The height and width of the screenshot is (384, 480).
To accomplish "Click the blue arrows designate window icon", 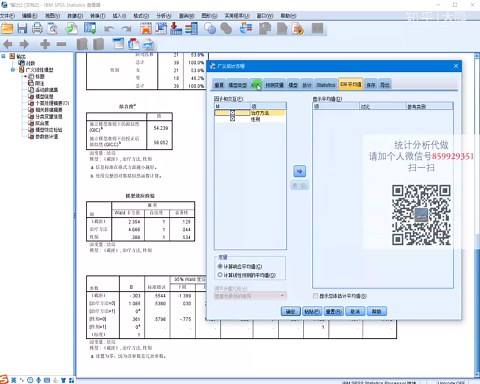I will click(x=246, y=29).
